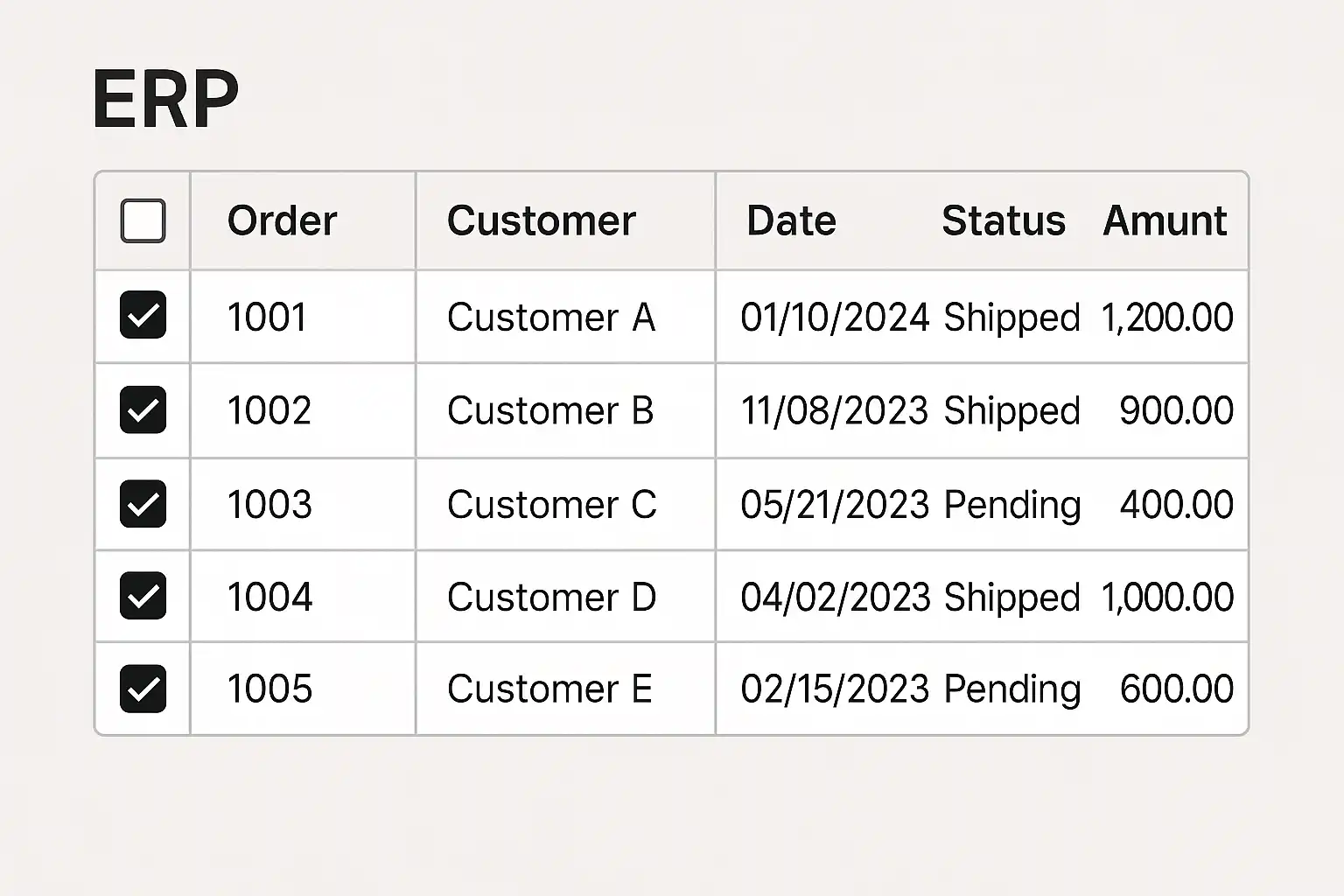1344x896 pixels.
Task: Open order number 1001
Action: (x=267, y=317)
